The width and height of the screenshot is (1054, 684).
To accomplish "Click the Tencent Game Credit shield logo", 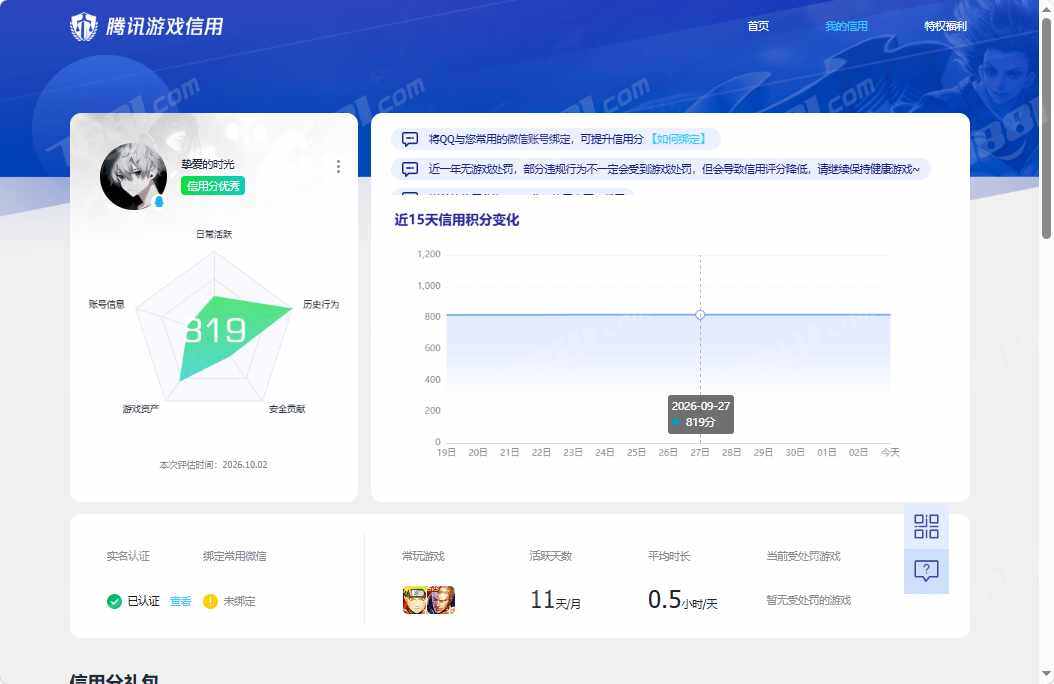I will point(83,27).
